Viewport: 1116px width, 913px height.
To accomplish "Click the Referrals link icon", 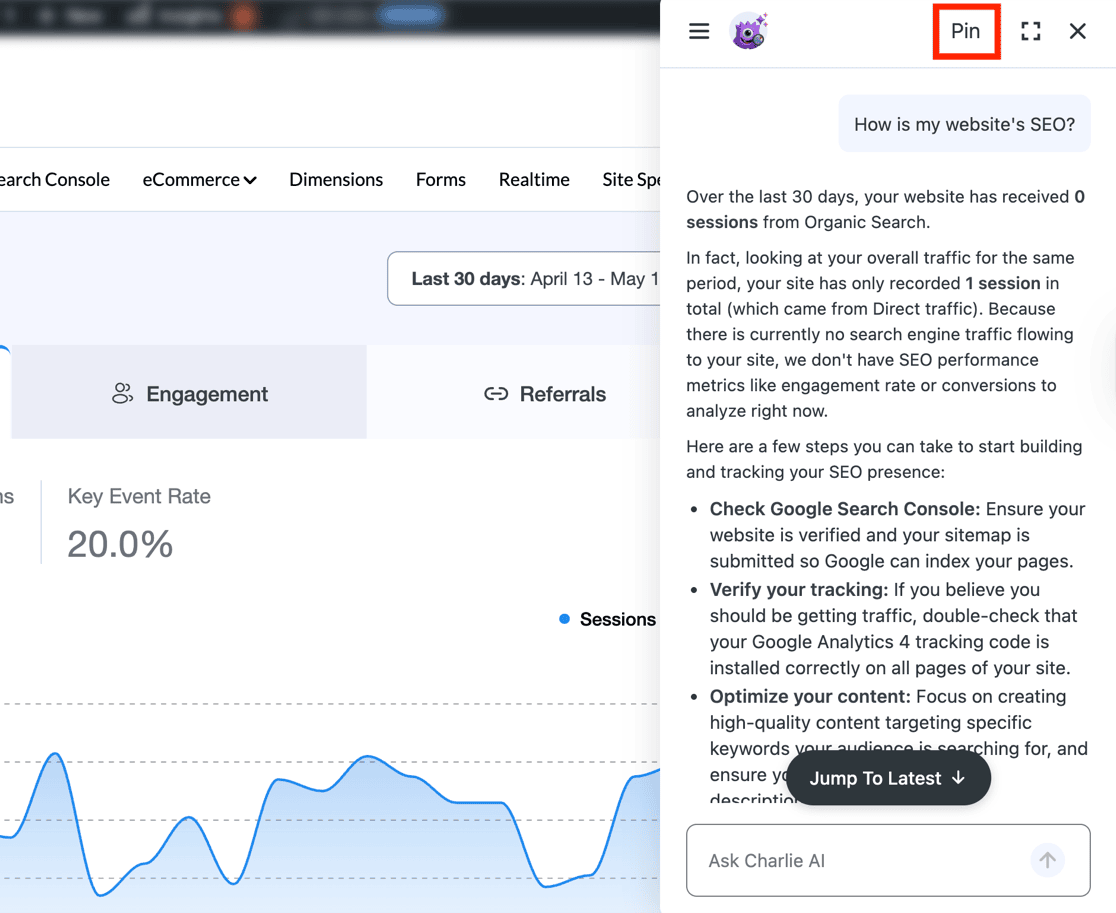I will click(x=496, y=394).
